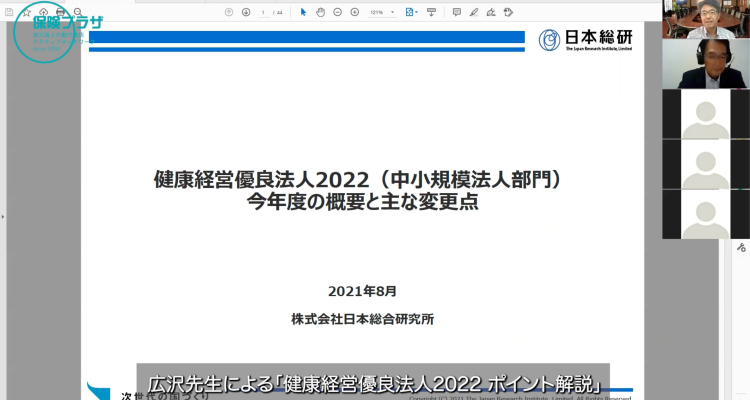The image size is (750, 400).
Task: Click the page number input field
Action: pyautogui.click(x=263, y=12)
